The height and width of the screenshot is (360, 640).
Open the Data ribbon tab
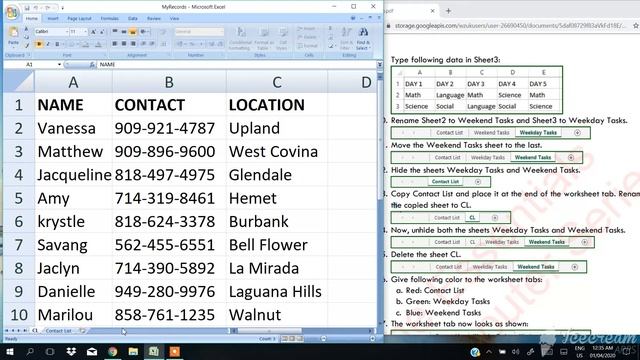pyautogui.click(x=133, y=18)
